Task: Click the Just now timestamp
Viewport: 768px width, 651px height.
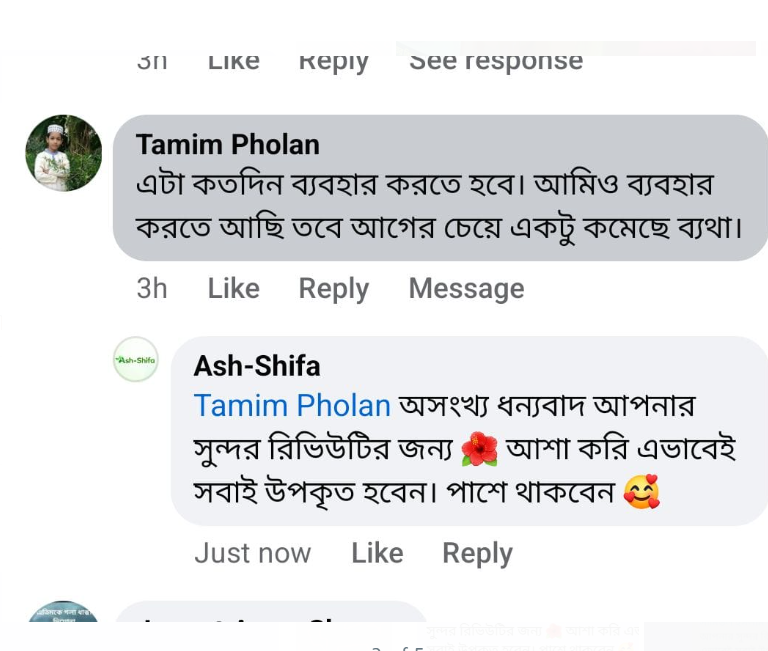Action: click(252, 553)
